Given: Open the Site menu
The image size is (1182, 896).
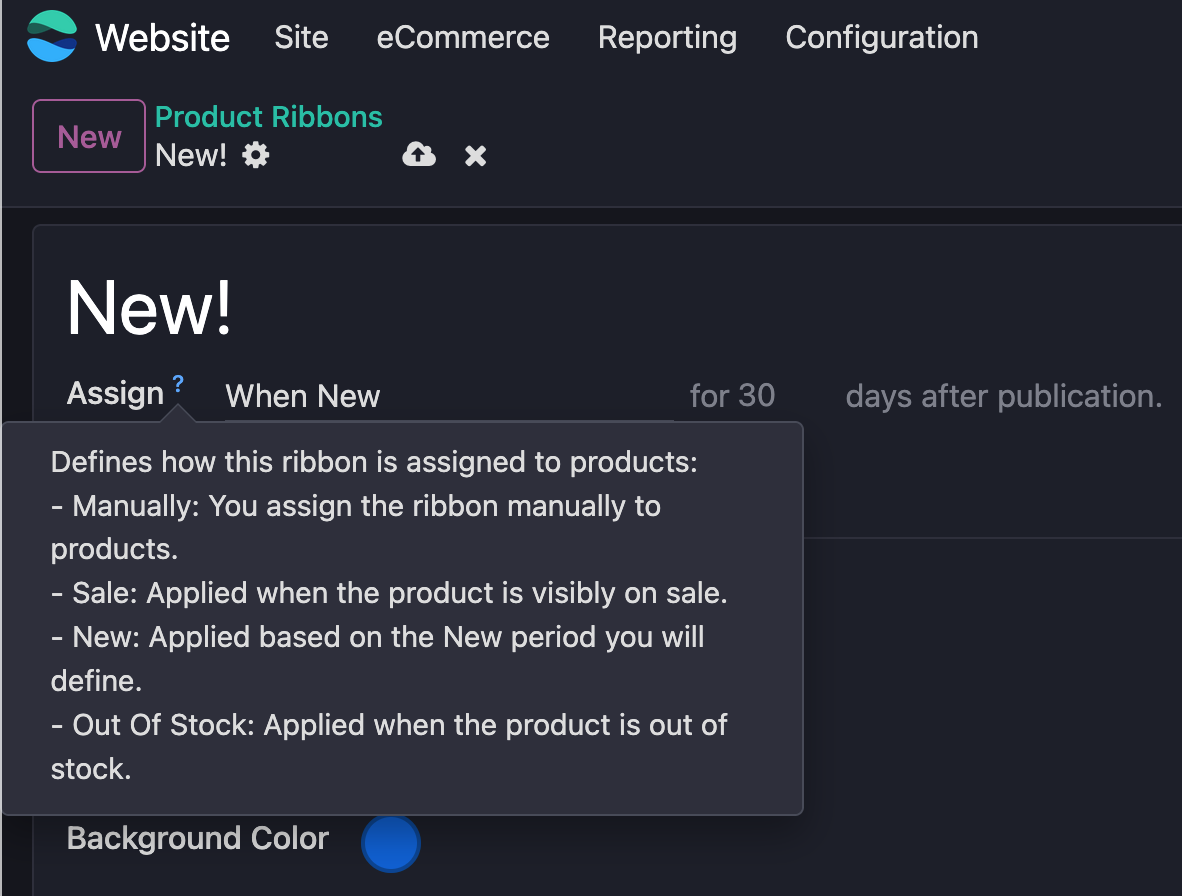Looking at the screenshot, I should pyautogui.click(x=301, y=38).
